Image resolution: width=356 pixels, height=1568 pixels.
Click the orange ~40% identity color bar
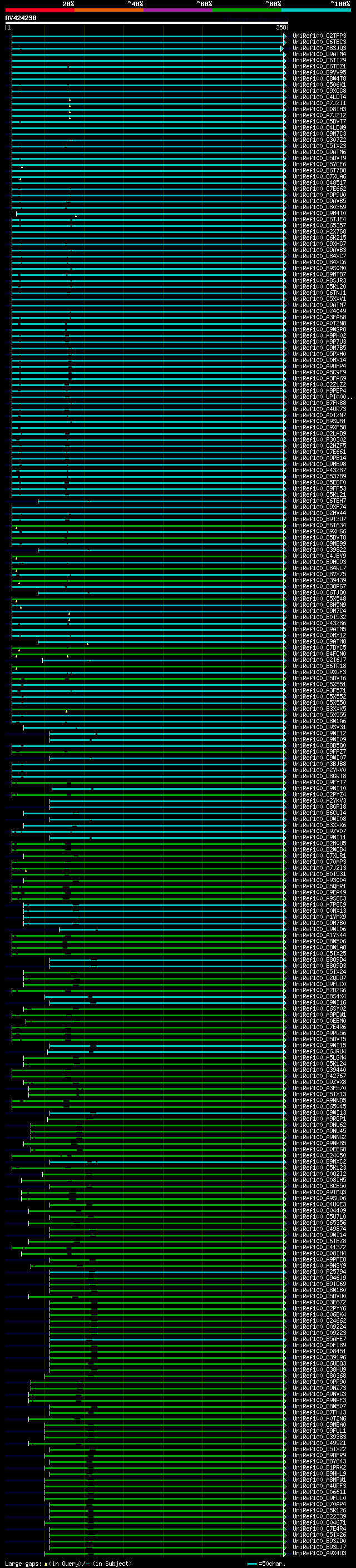(109, 10)
